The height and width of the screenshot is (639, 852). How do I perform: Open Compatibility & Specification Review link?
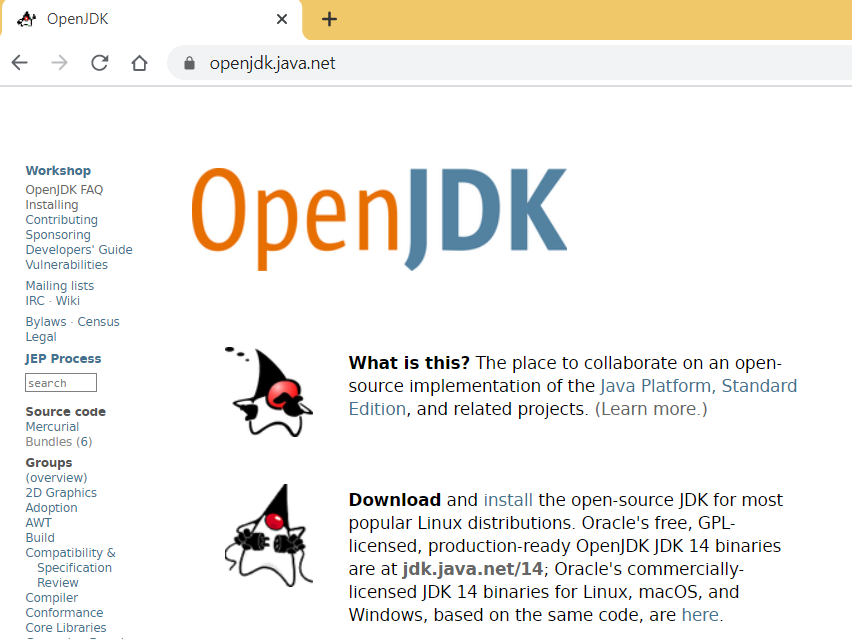pos(71,567)
